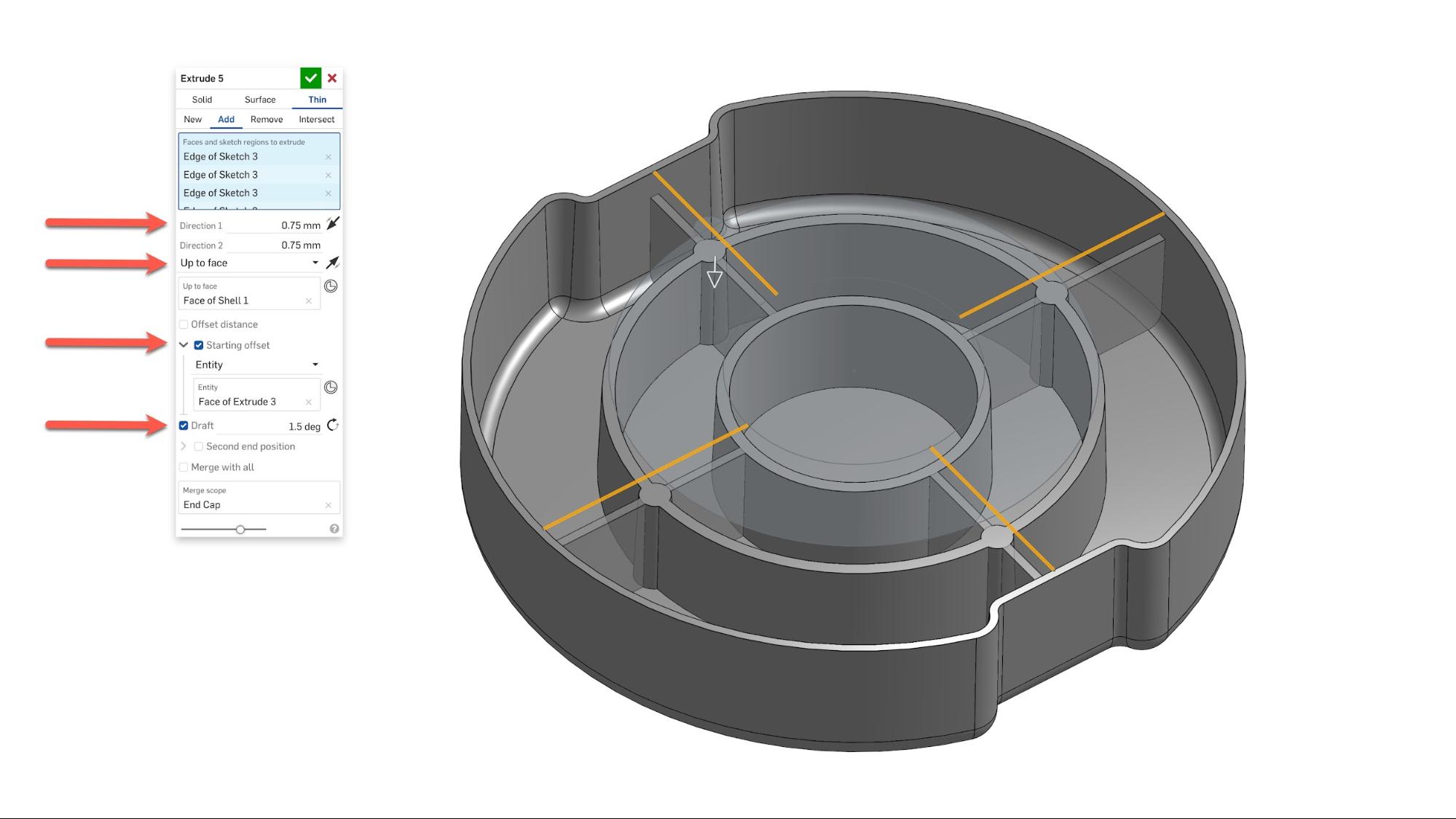Screen dimensions: 1456x819
Task: Click the Remove operation button
Action: (266, 119)
